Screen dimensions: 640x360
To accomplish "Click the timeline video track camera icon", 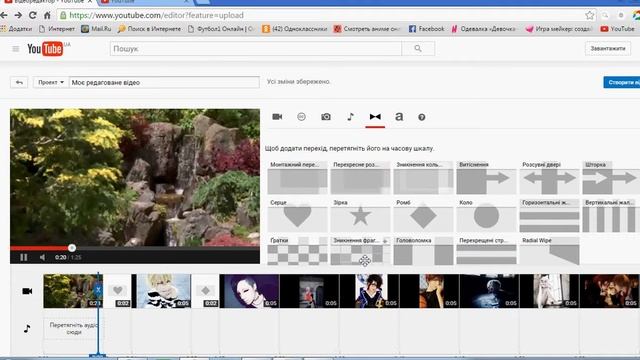I will coord(27,291).
